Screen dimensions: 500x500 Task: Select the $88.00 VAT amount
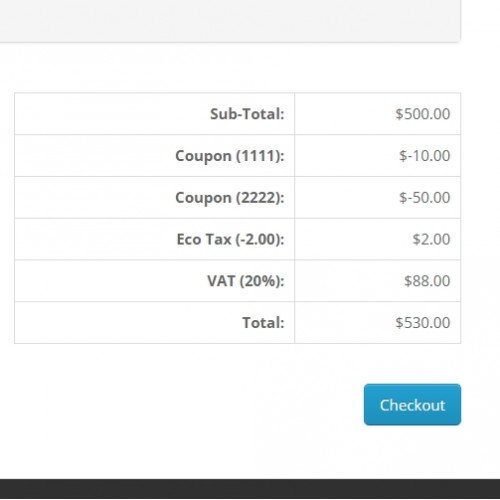pyautogui.click(x=427, y=281)
